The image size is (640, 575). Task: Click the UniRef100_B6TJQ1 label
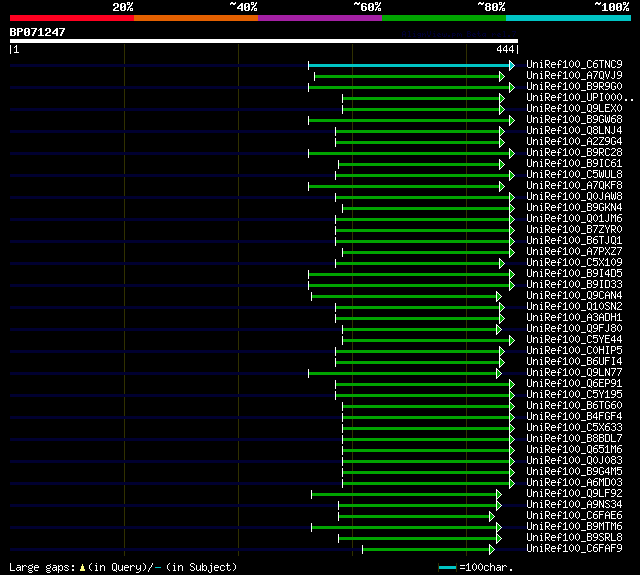(574, 241)
